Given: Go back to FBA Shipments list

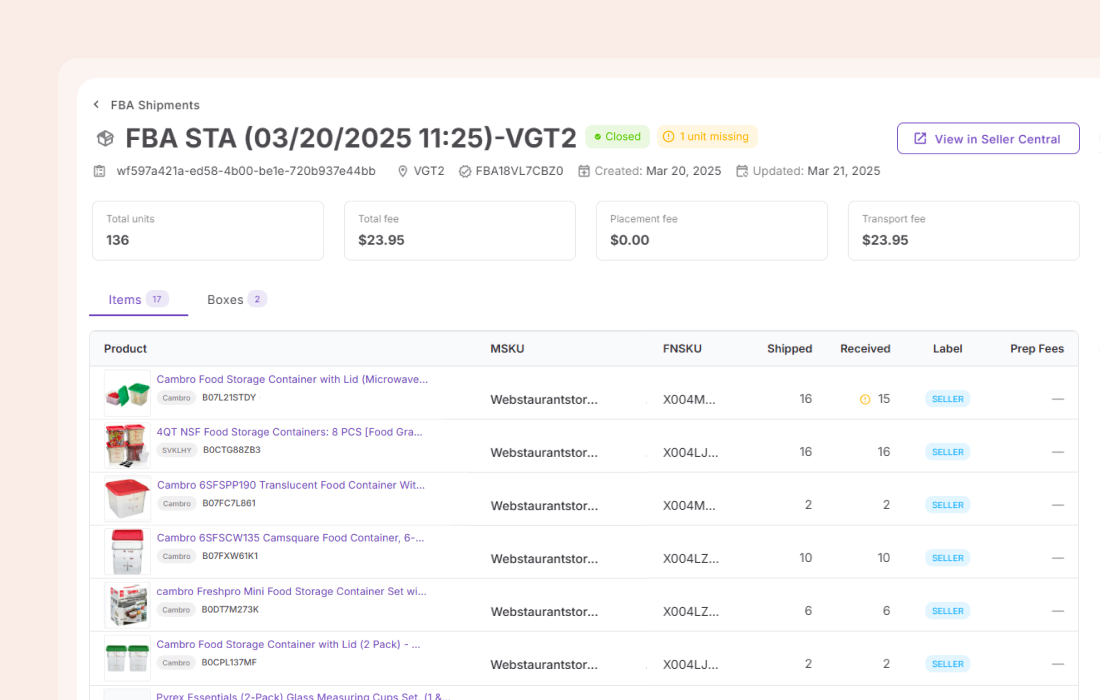Looking at the screenshot, I should [x=154, y=105].
